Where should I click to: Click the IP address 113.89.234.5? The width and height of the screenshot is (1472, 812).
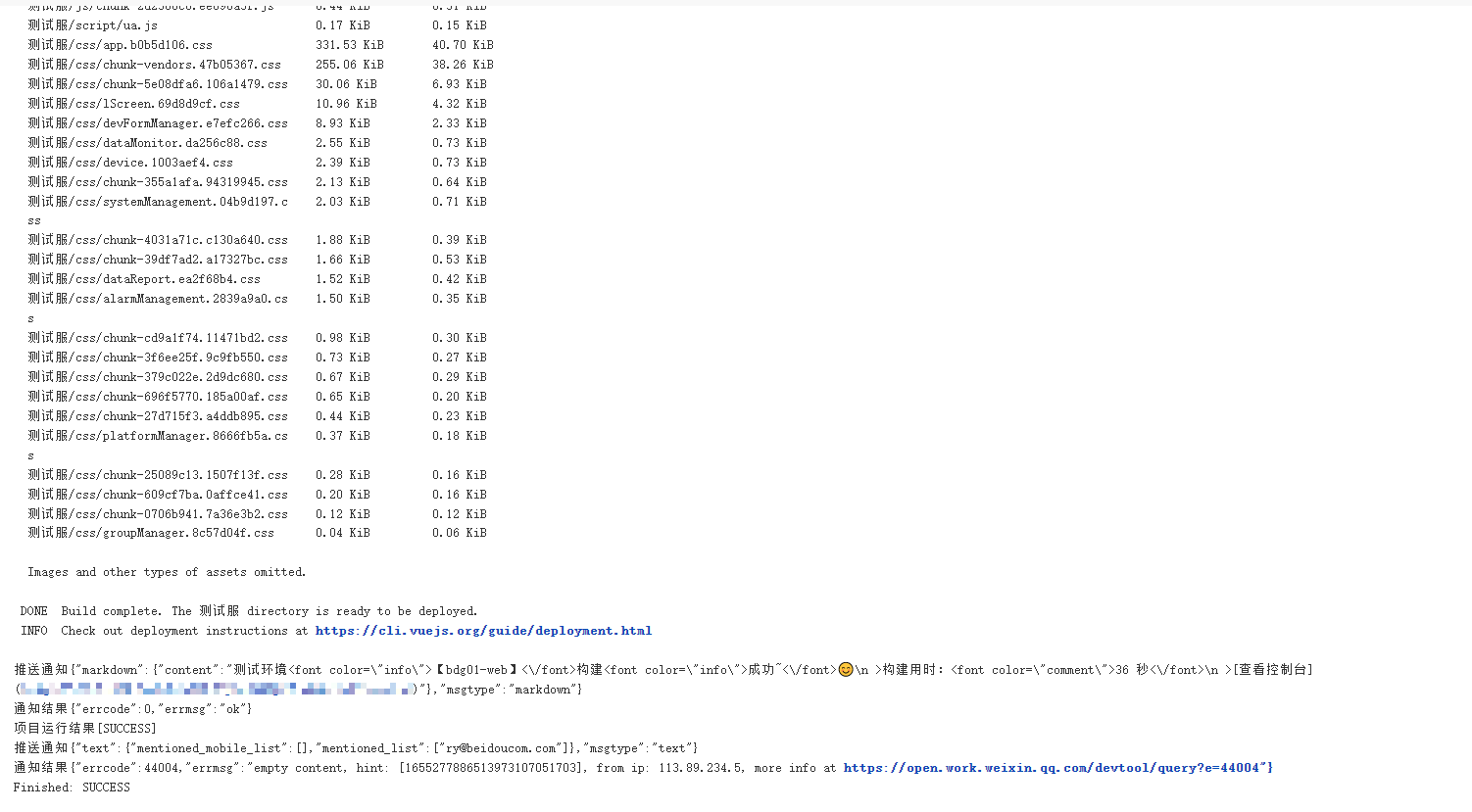pos(700,768)
